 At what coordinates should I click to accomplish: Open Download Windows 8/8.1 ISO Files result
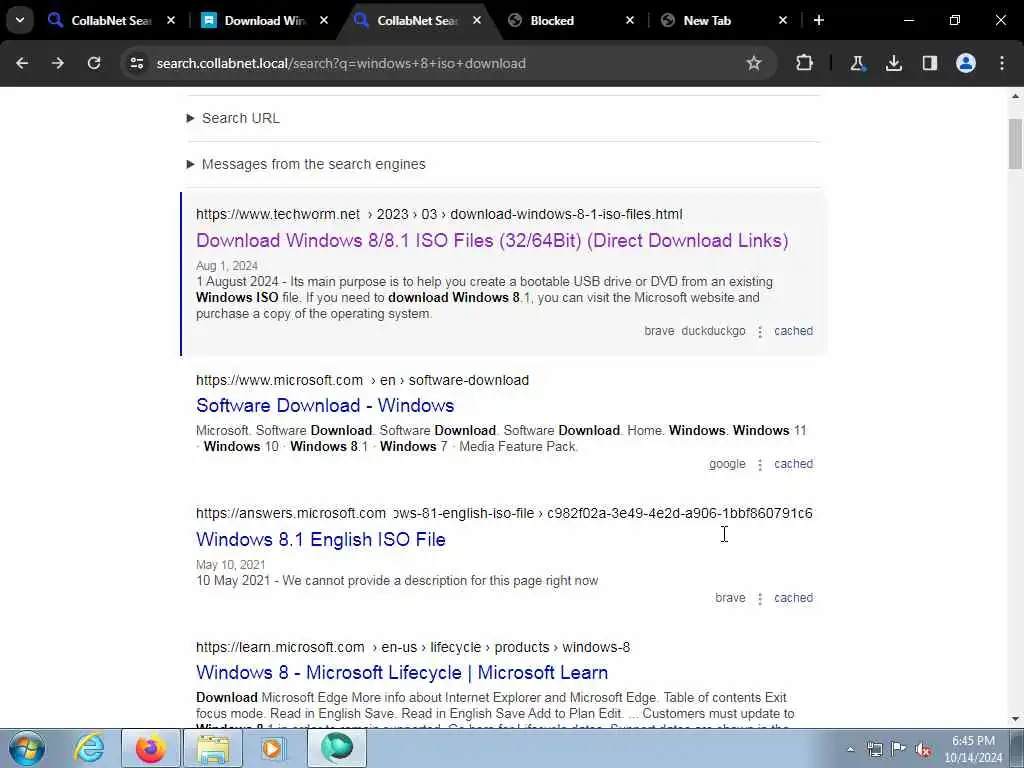492,240
